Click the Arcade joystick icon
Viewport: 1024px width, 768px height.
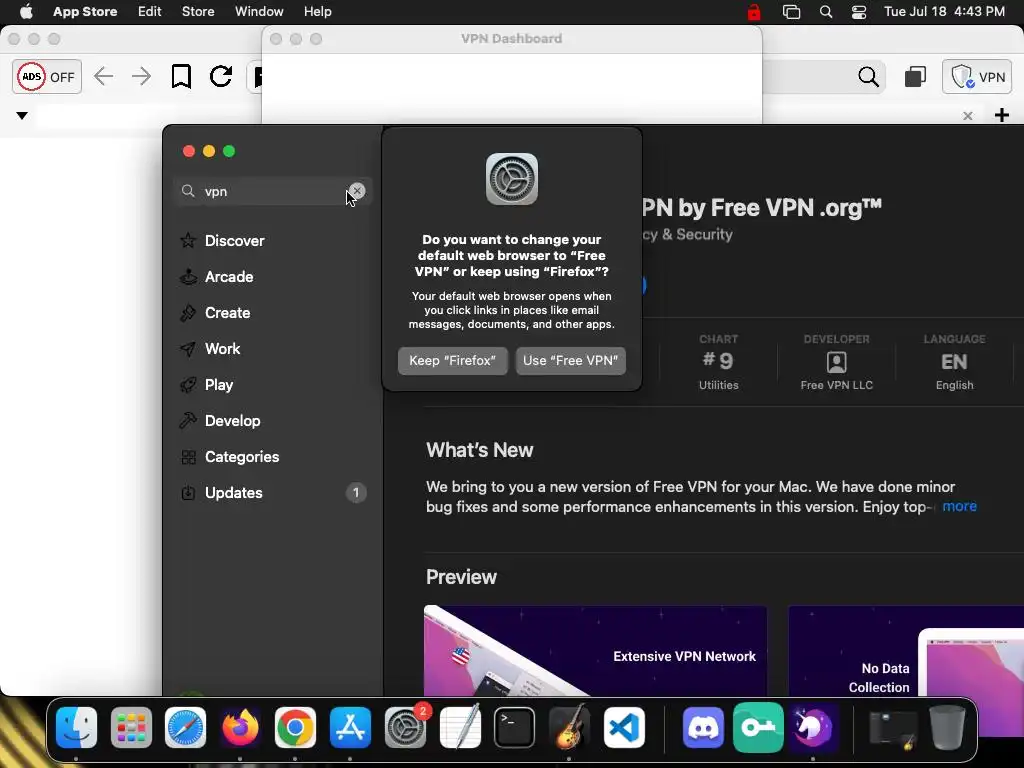tap(188, 276)
